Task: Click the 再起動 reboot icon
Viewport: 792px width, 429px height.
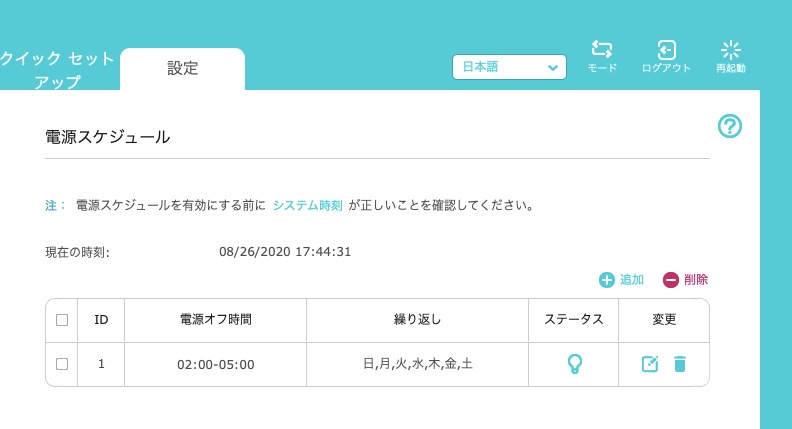Action: click(730, 50)
